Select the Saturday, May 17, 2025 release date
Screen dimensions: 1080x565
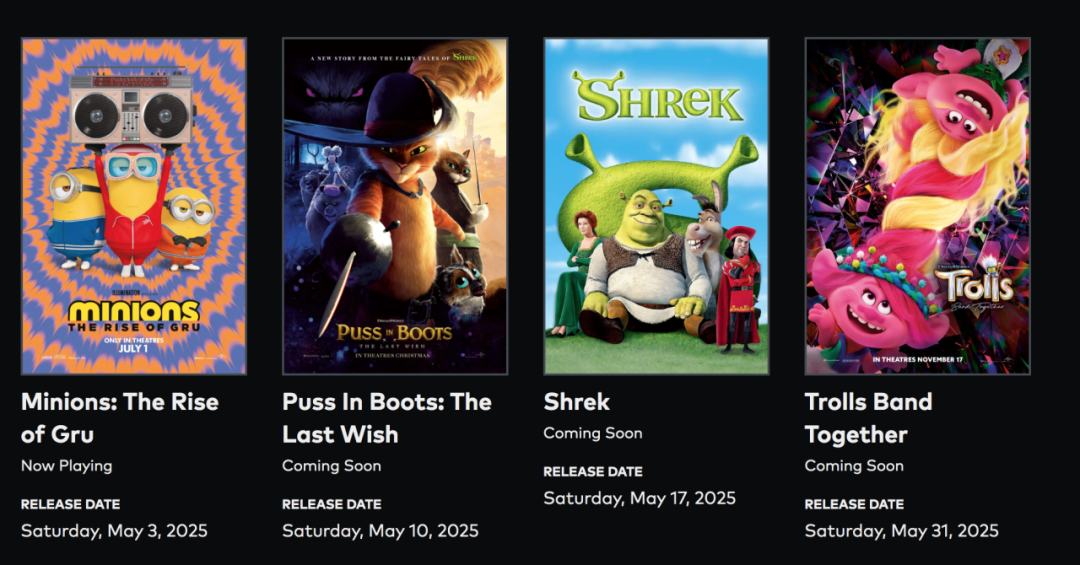click(x=639, y=498)
